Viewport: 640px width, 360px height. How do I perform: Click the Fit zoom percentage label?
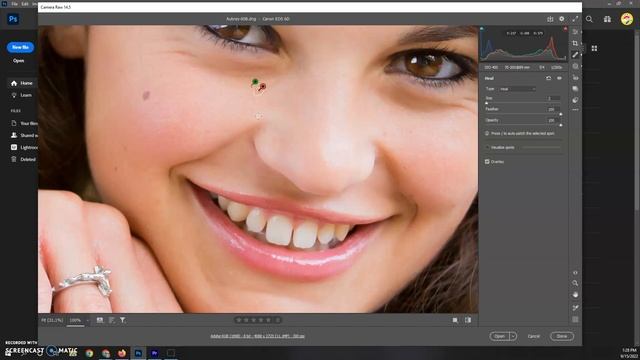coord(52,320)
